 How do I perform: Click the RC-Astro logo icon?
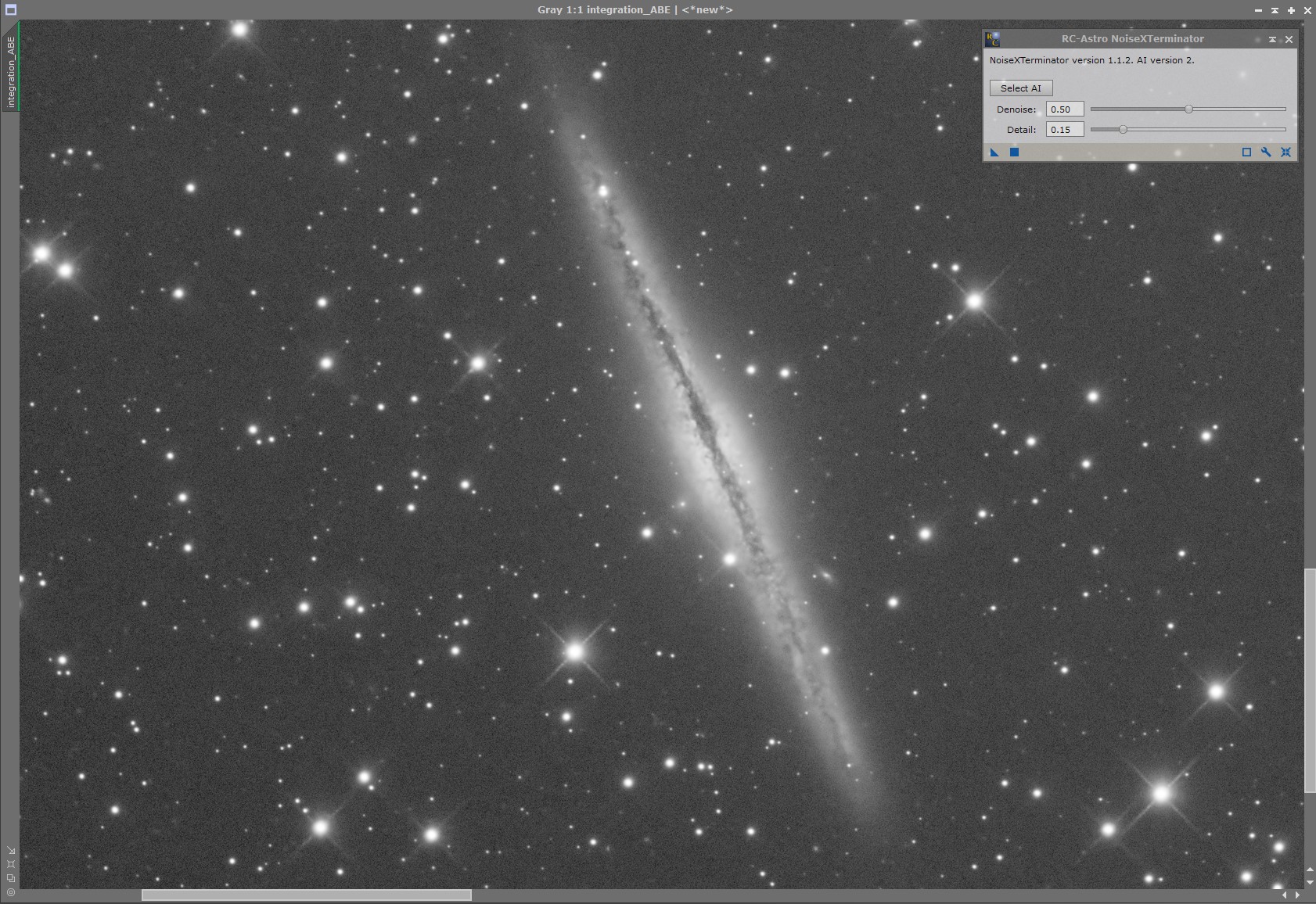click(x=992, y=39)
